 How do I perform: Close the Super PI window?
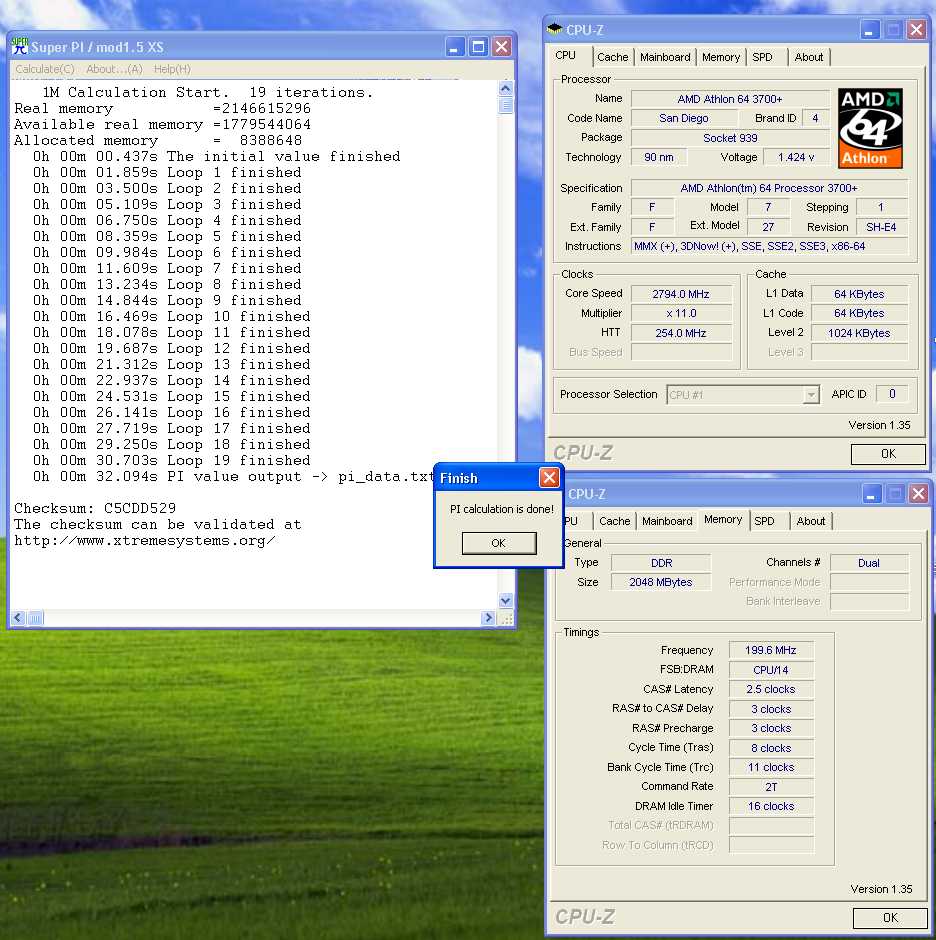[x=501, y=46]
